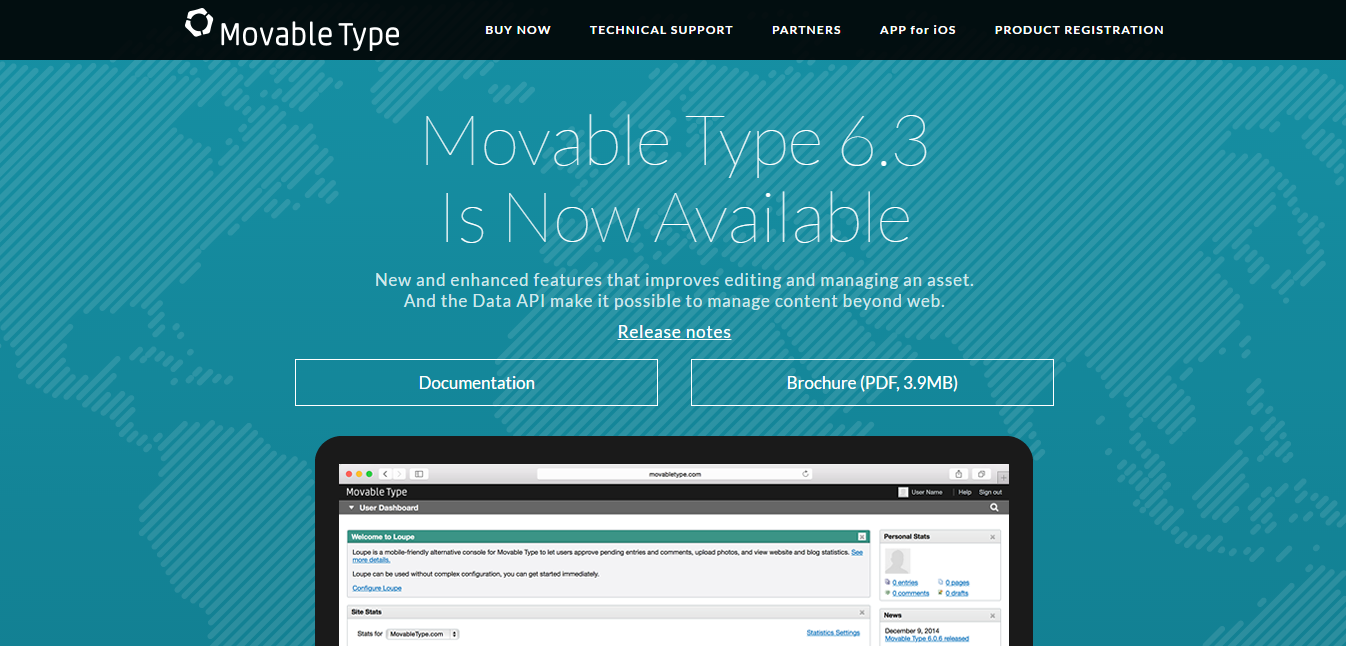The image size is (1346, 646).
Task: Click the red close dot of the mockup browser
Action: click(349, 474)
